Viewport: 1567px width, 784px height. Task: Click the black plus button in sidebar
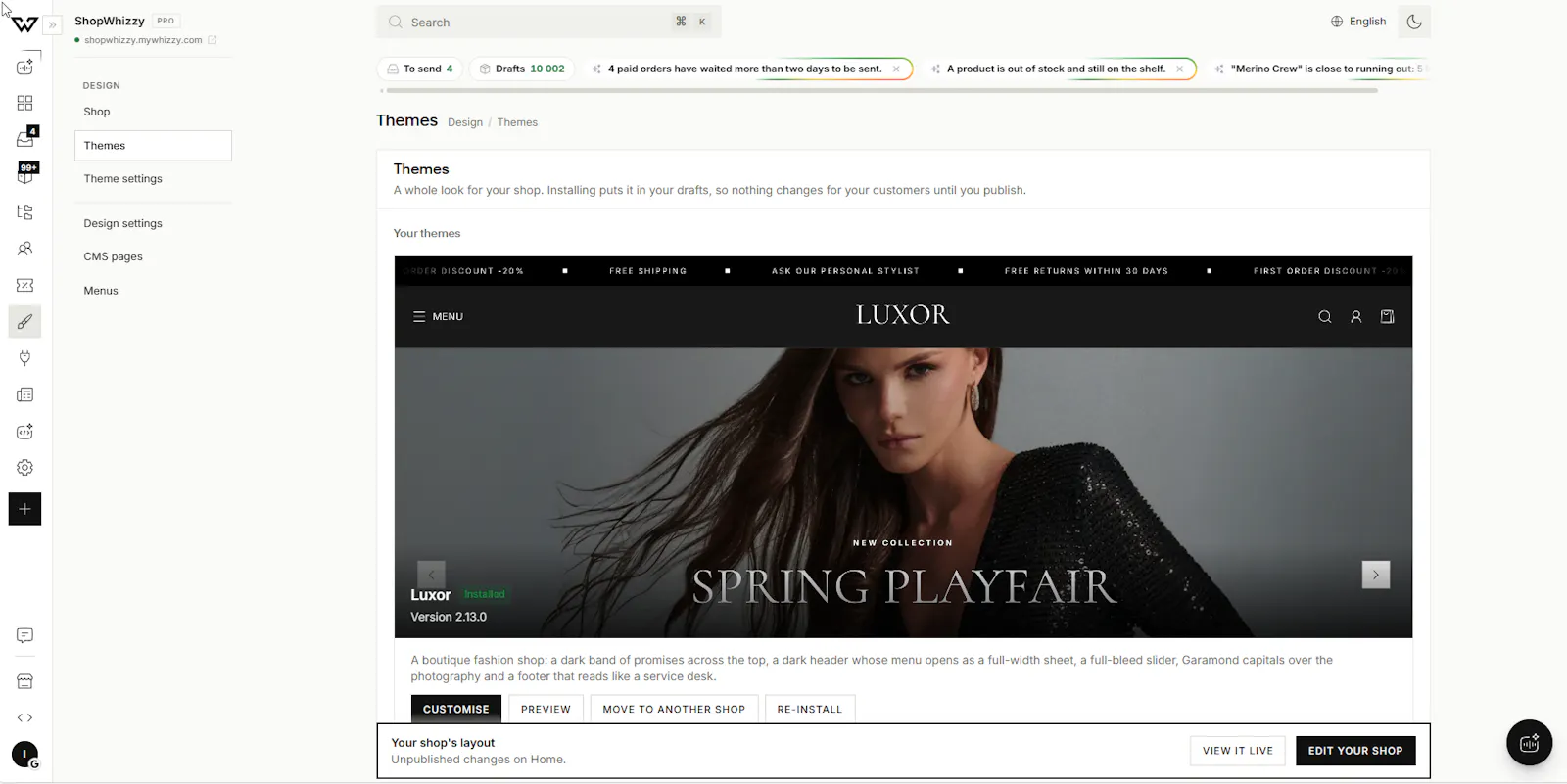click(x=24, y=509)
